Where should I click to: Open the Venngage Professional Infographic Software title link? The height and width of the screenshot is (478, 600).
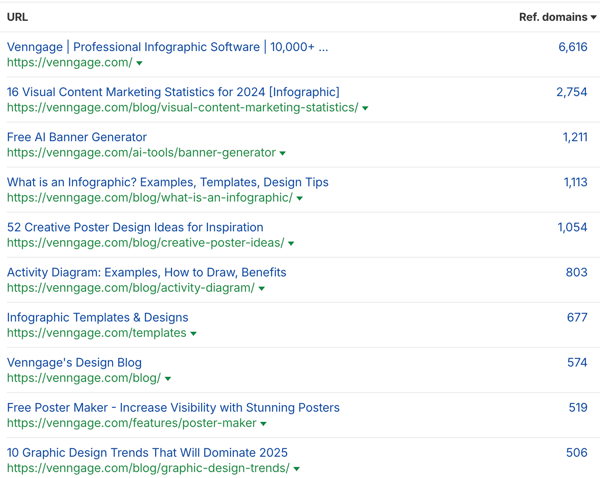point(167,47)
